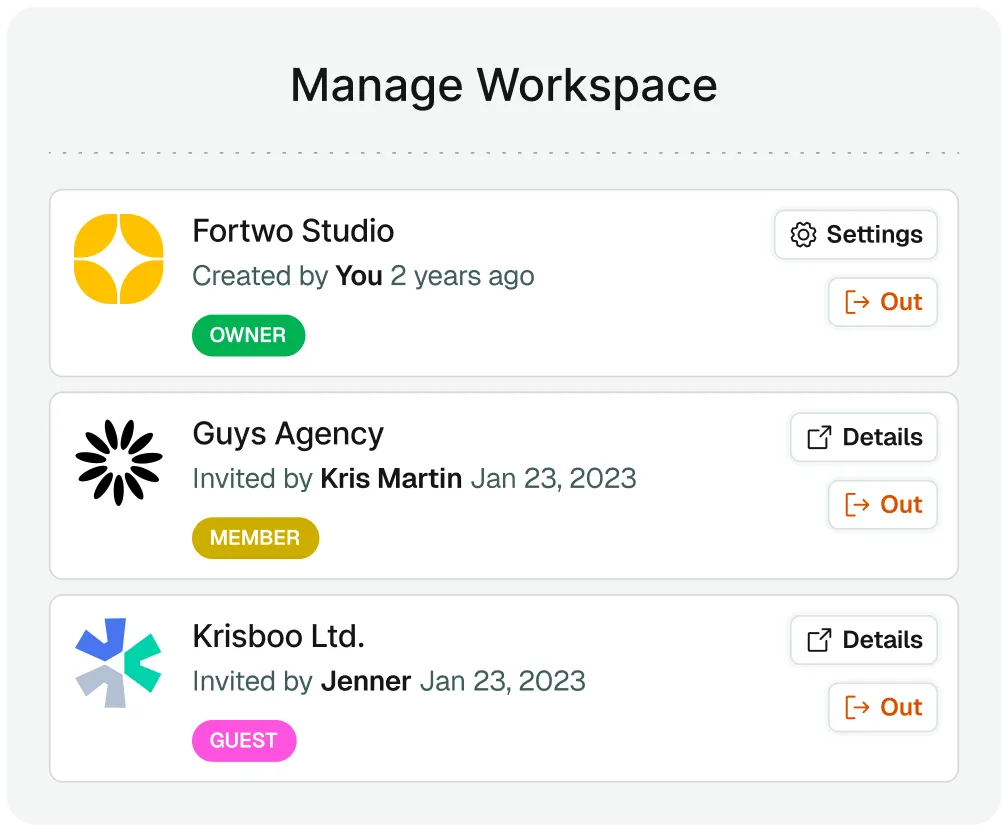Click external-link icon in Krisboo Details
Viewport: 1008px width, 825px height.
point(819,640)
